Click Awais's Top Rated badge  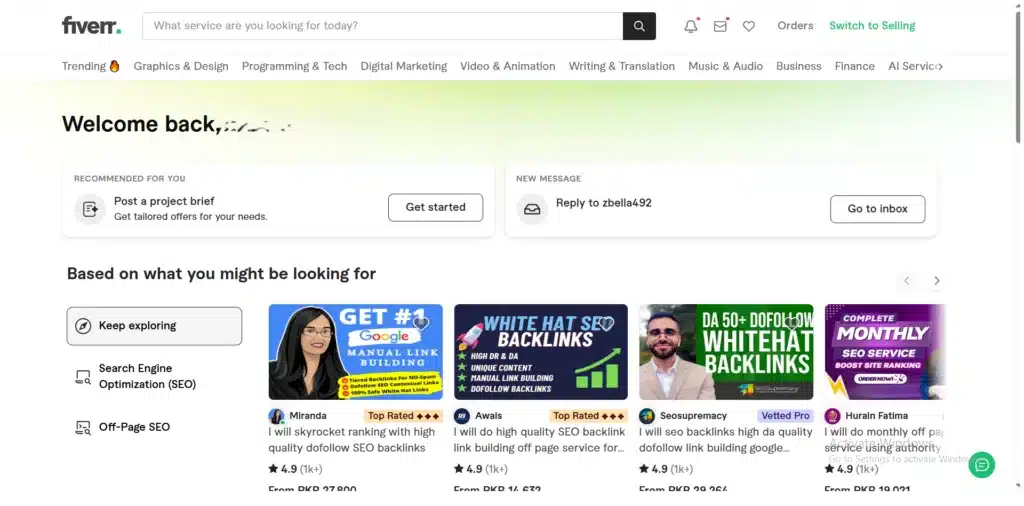click(x=589, y=416)
